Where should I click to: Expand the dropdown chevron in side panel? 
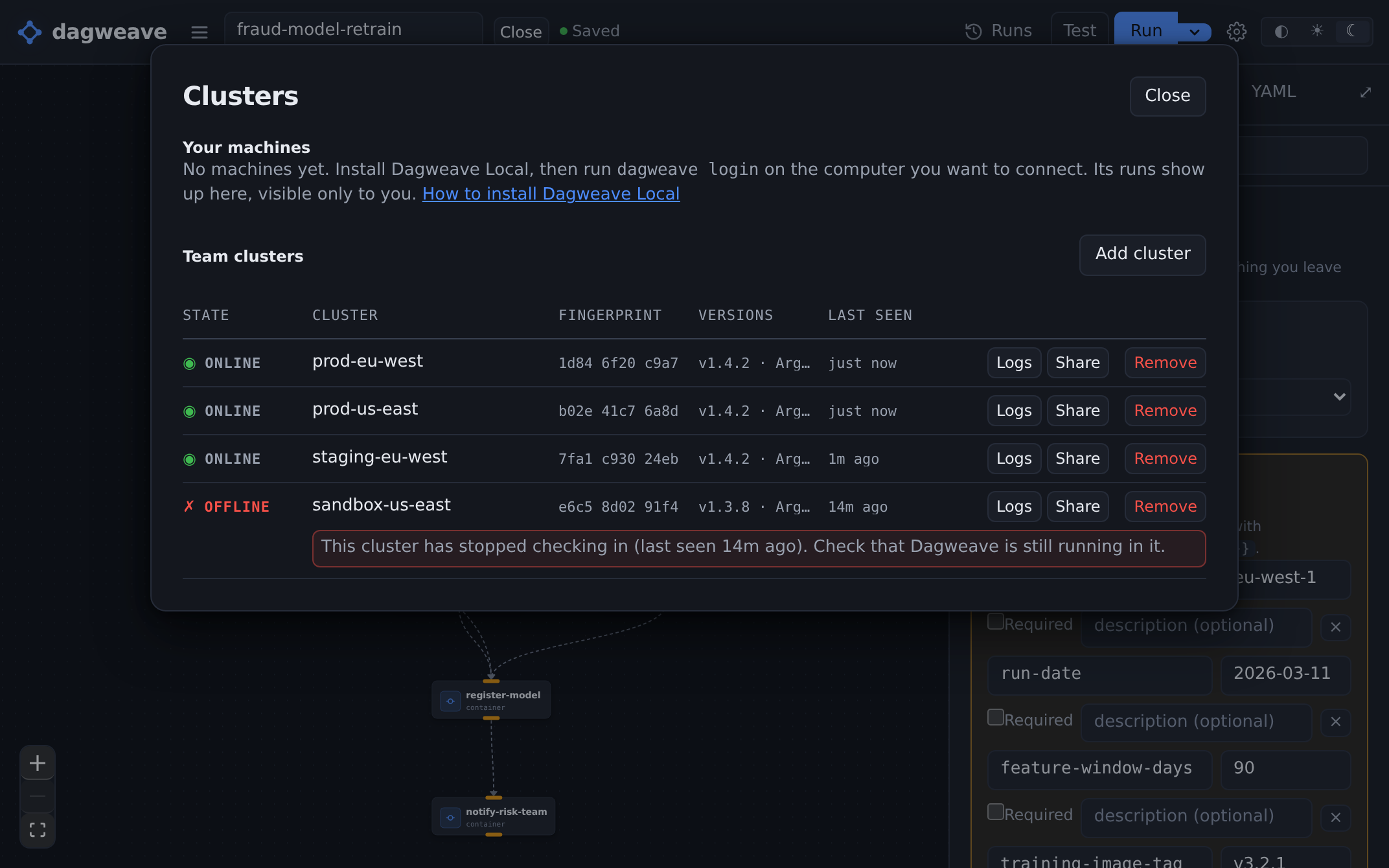pos(1340,396)
